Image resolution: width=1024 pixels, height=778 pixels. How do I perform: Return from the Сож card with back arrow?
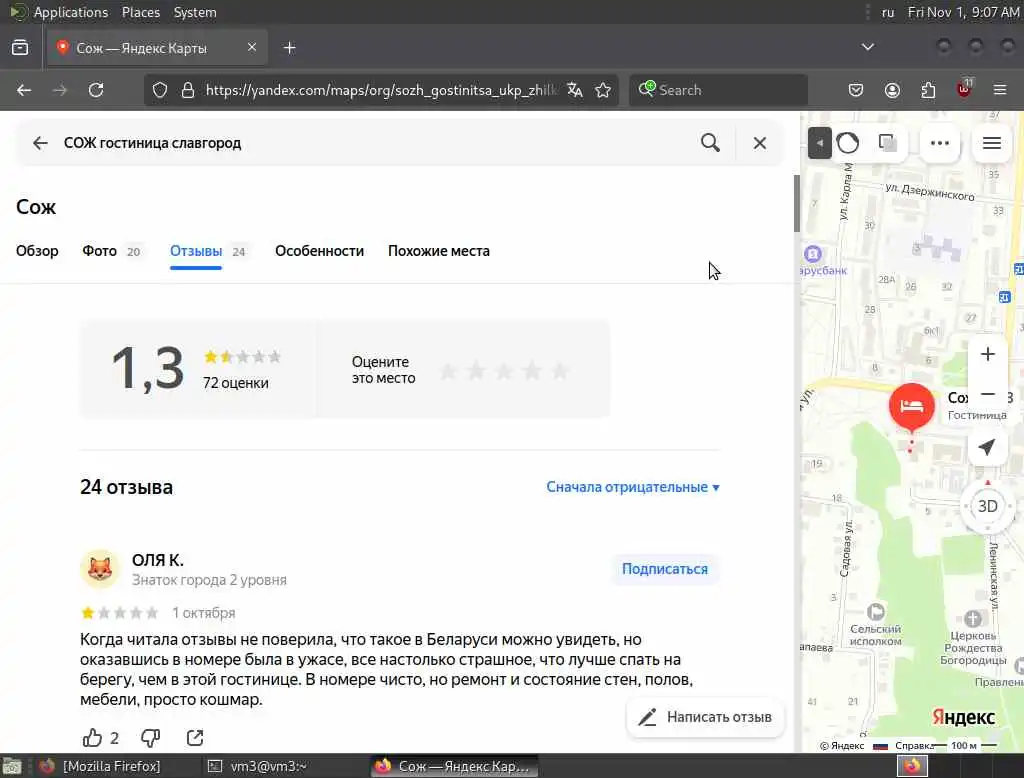40,143
